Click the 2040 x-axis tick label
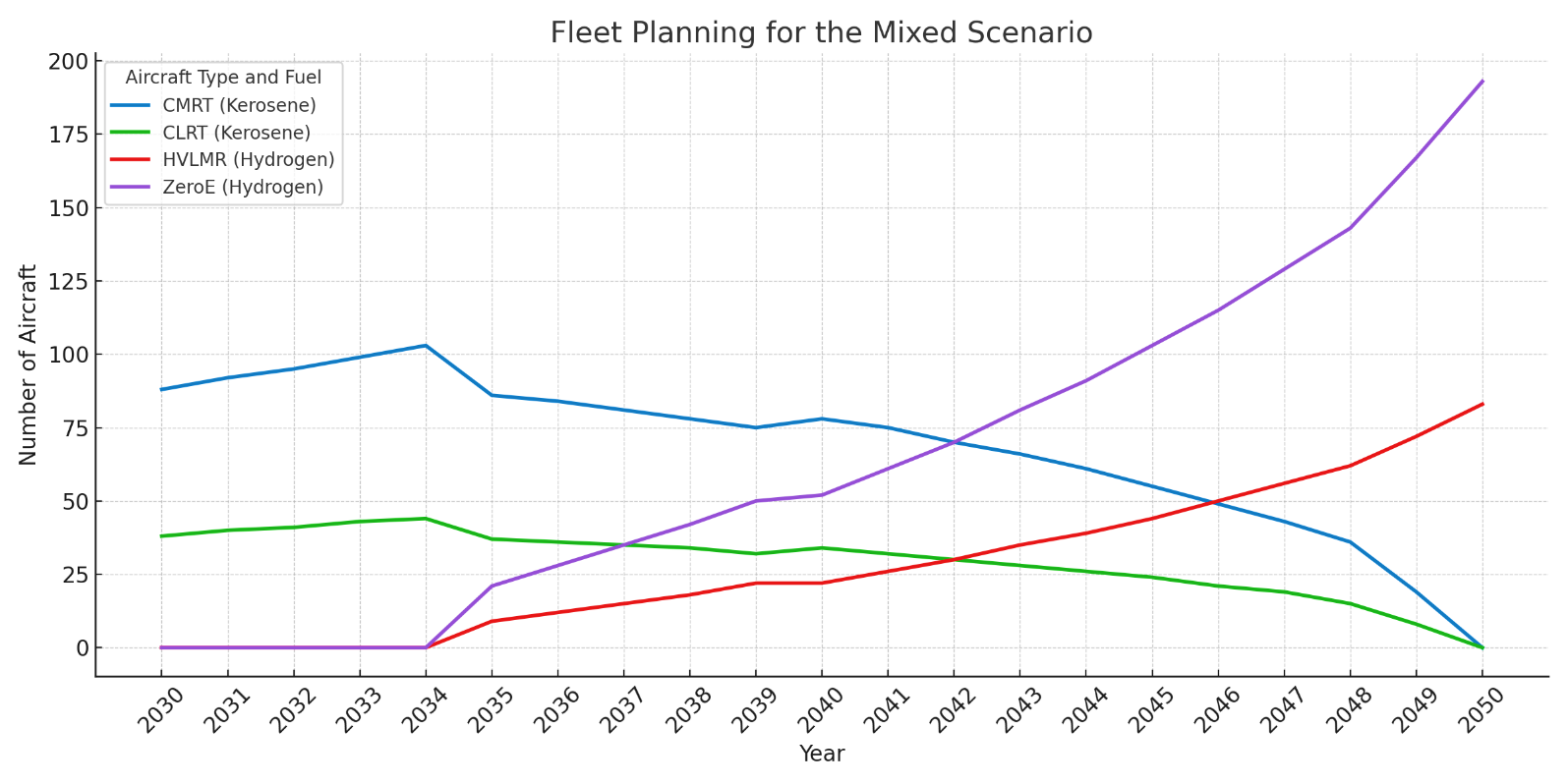Viewport: 1568px width, 784px height. click(x=821, y=709)
